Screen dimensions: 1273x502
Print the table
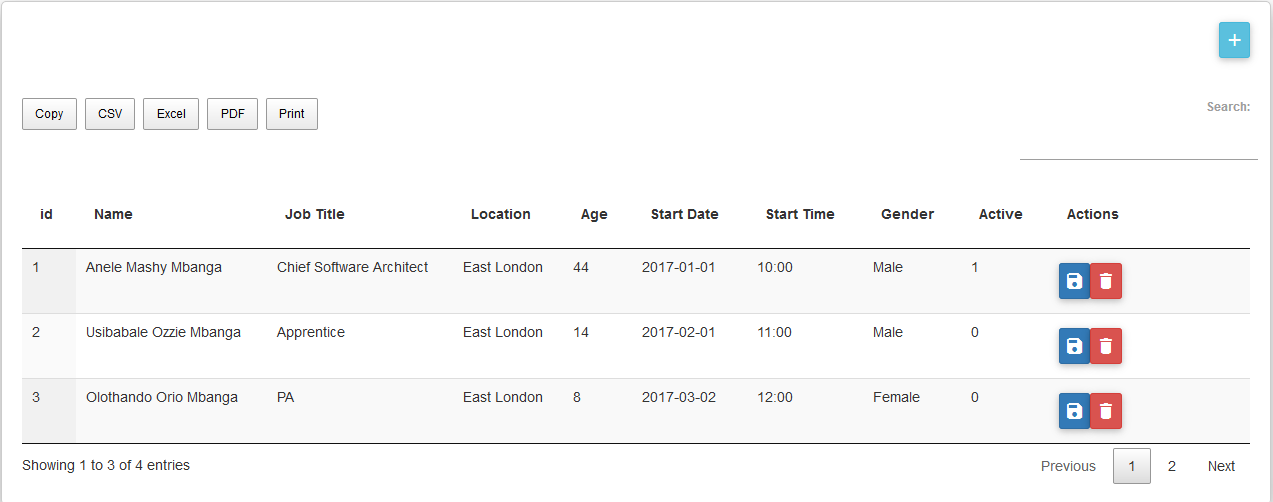pyautogui.click(x=292, y=114)
